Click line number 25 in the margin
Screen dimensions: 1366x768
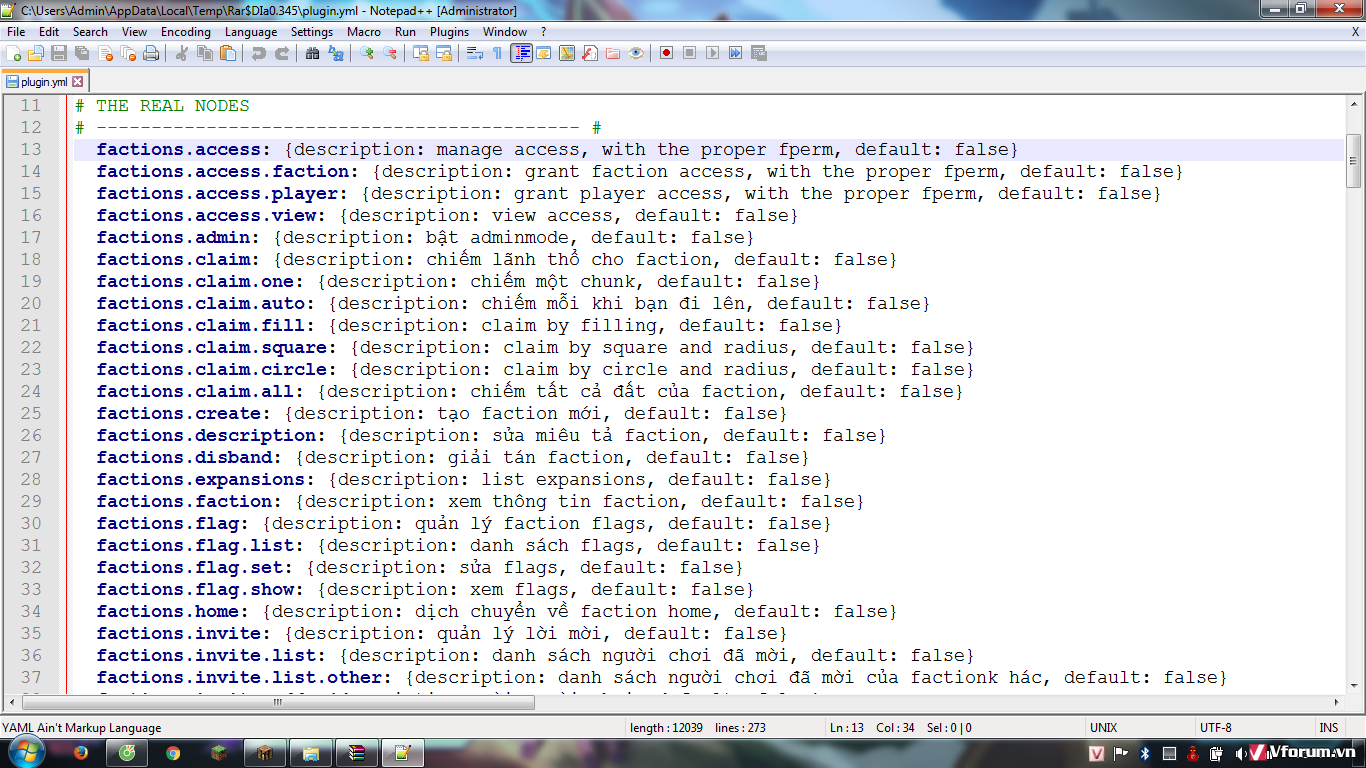click(31, 413)
